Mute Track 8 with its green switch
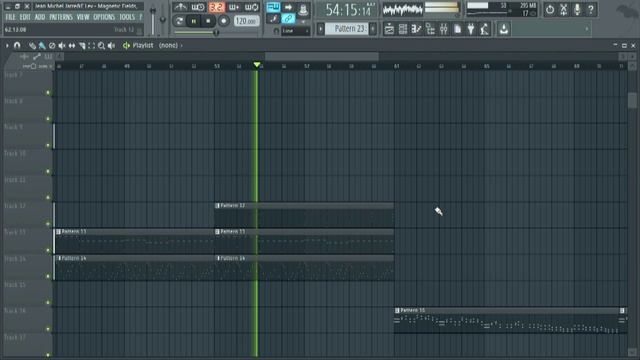Viewport: 640px width, 360px height. (48, 119)
